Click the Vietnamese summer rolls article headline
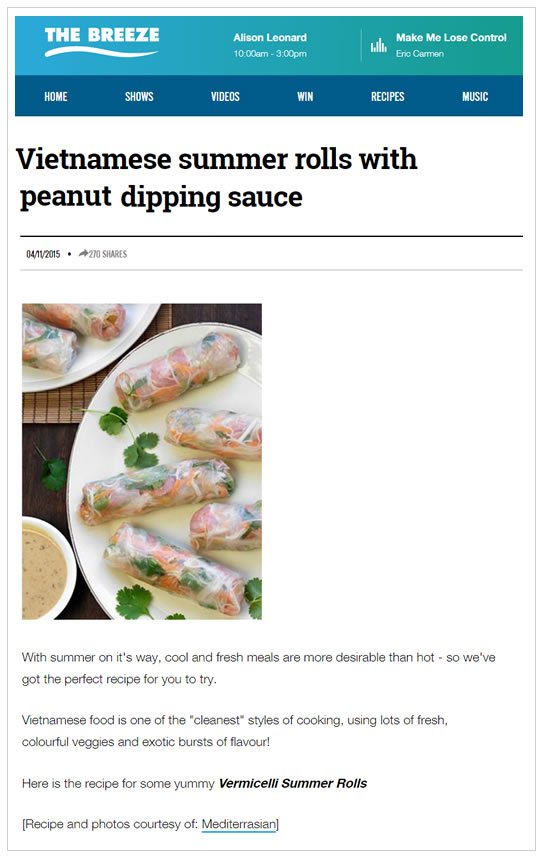Image resolution: width=543 pixels, height=863 pixels. (217, 178)
